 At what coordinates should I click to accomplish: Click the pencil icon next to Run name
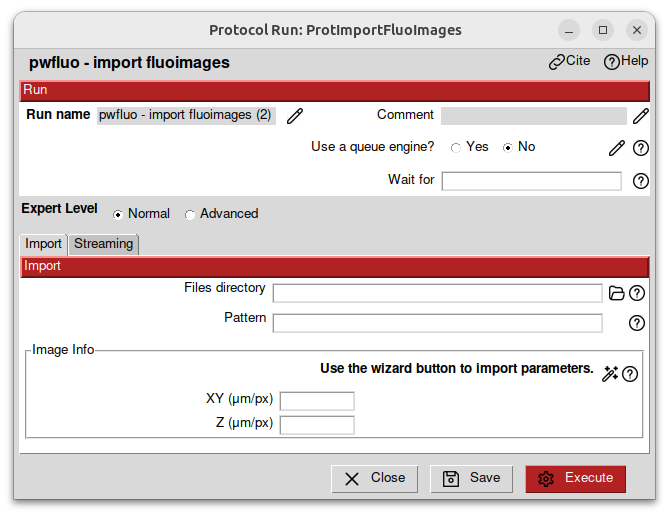click(294, 116)
